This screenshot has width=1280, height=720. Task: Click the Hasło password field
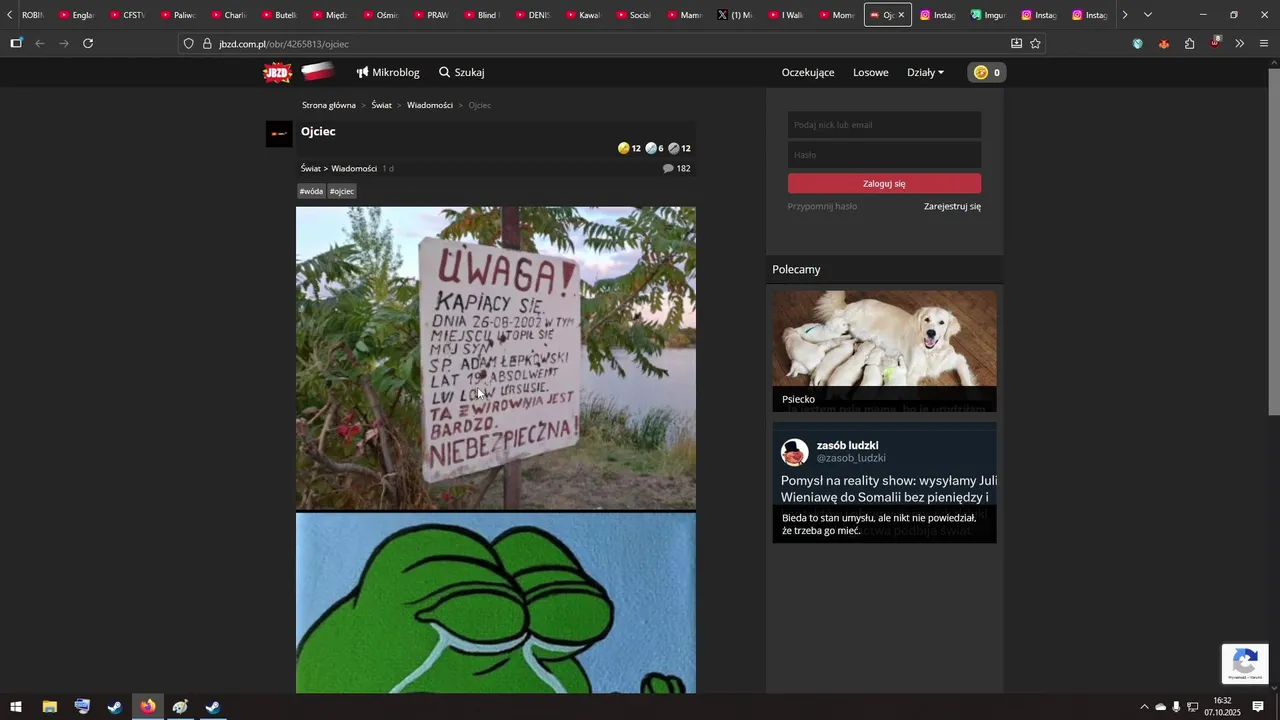884,155
